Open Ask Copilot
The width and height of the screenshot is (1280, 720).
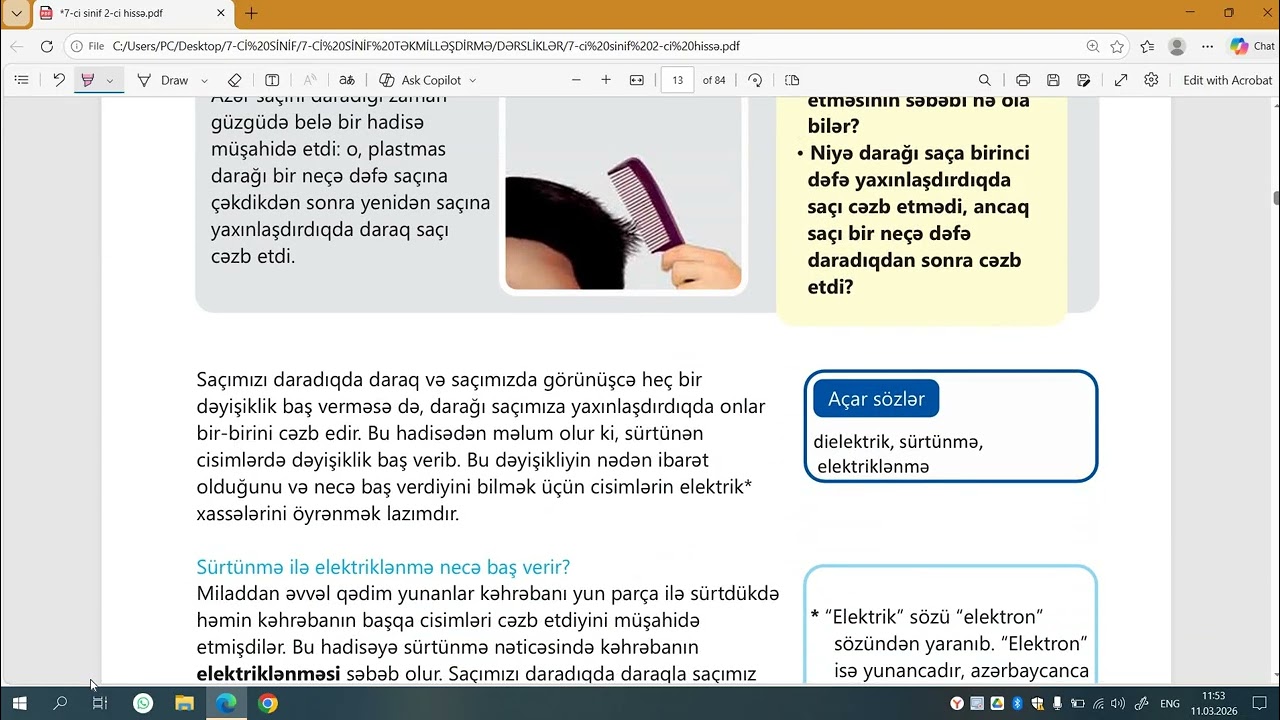click(x=420, y=80)
